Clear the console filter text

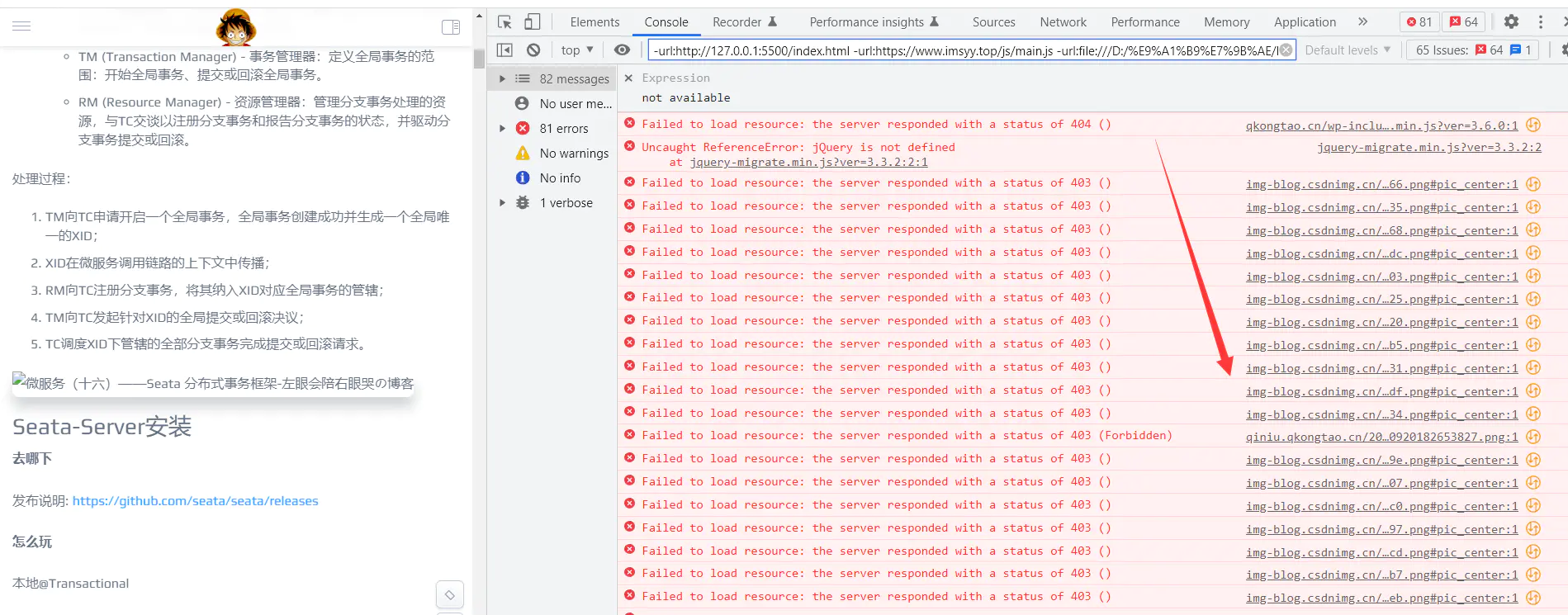[x=1286, y=50]
